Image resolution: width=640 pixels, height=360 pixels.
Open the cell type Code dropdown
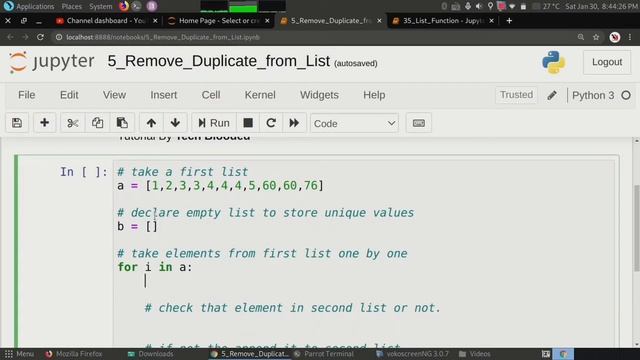click(354, 123)
